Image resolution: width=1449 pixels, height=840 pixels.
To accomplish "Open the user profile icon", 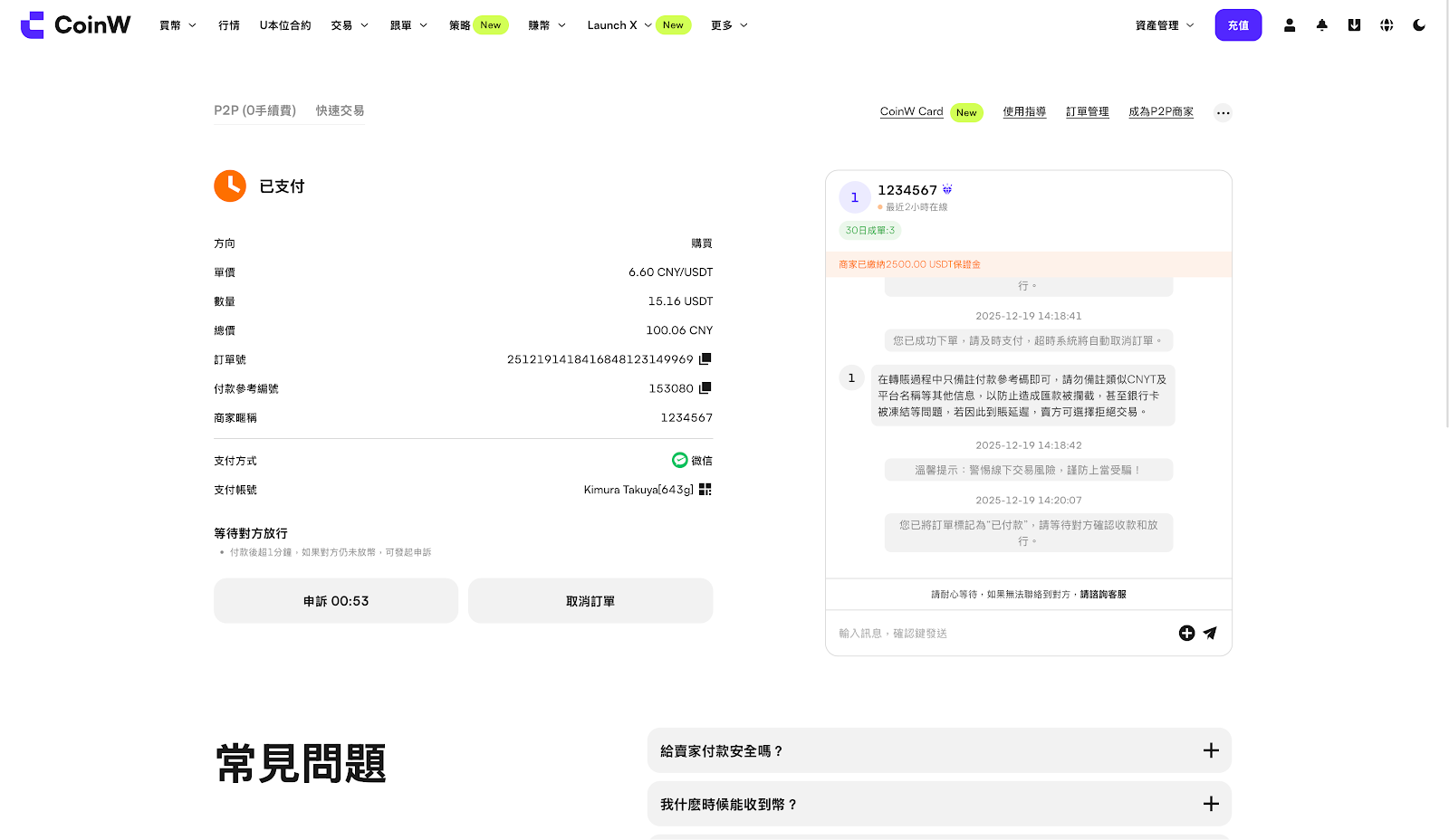I will tap(1289, 25).
